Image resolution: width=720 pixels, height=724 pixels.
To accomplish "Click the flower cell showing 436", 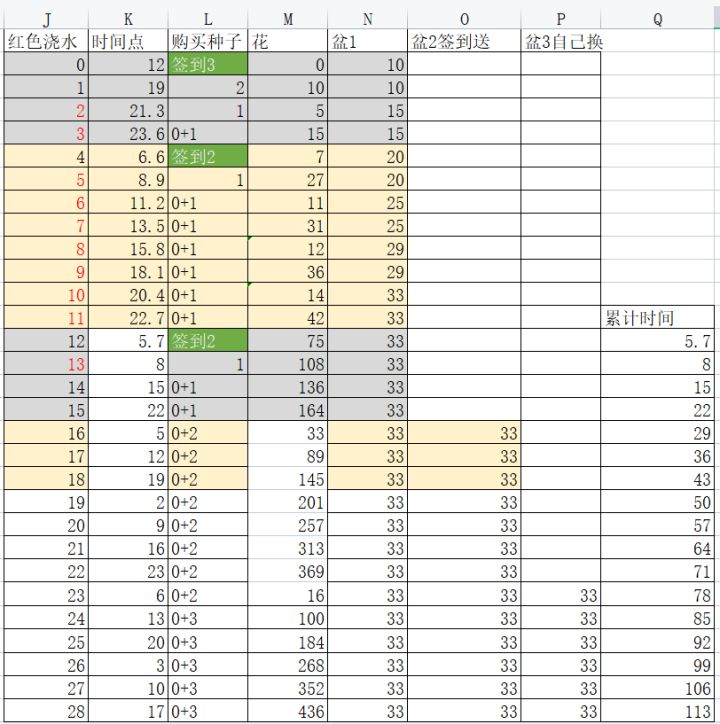I will tap(288, 711).
